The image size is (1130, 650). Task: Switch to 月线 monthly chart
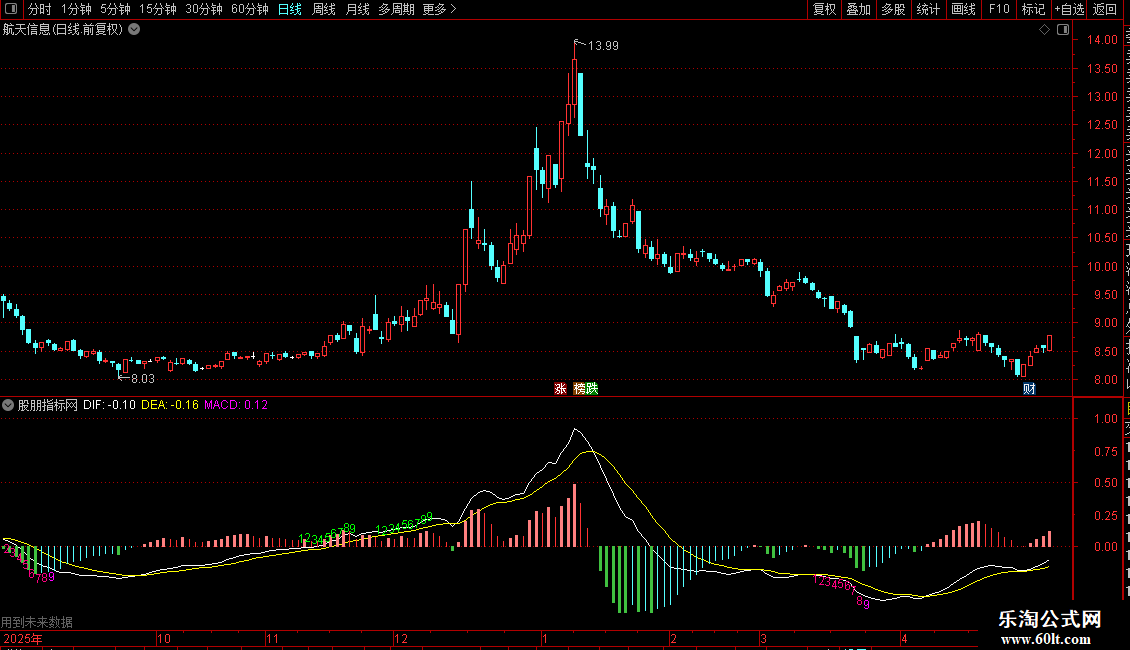coord(357,9)
